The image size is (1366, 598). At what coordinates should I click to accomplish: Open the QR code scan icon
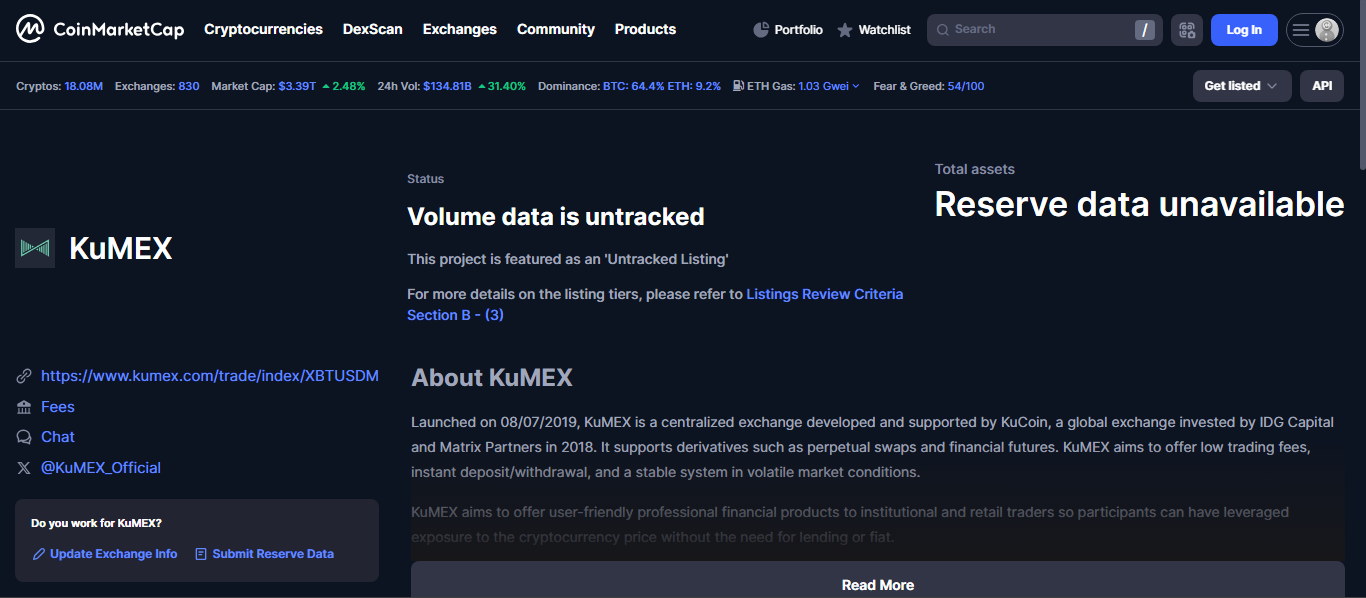(x=1187, y=30)
